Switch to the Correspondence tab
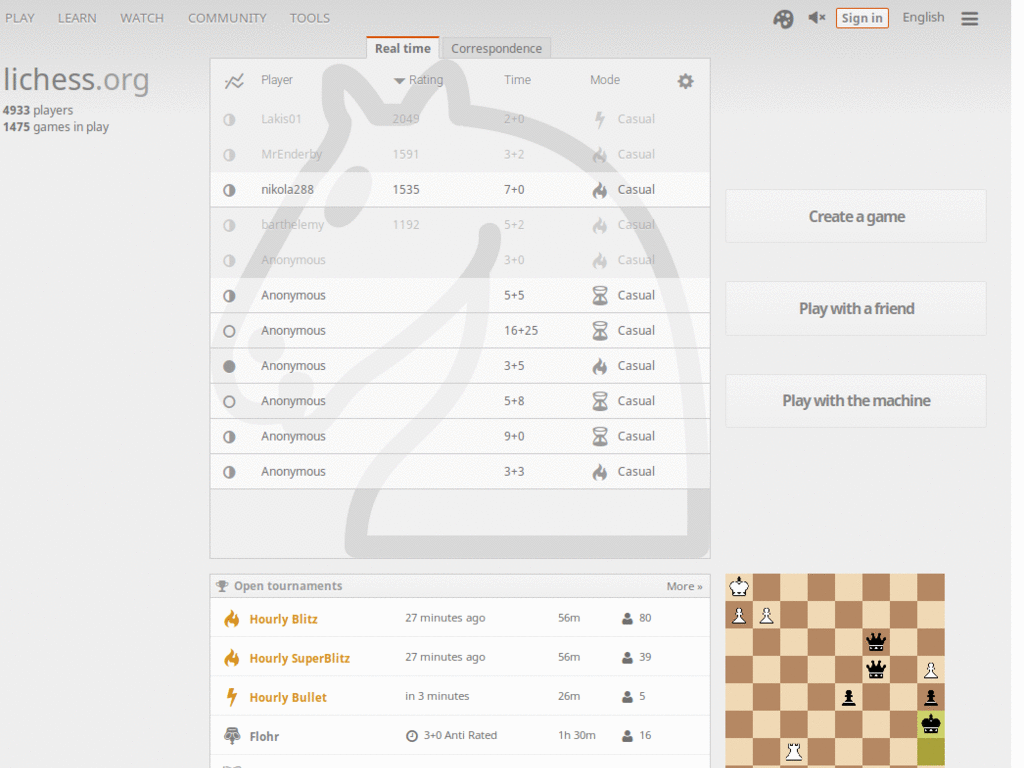Image resolution: width=1024 pixels, height=768 pixels. [496, 47]
